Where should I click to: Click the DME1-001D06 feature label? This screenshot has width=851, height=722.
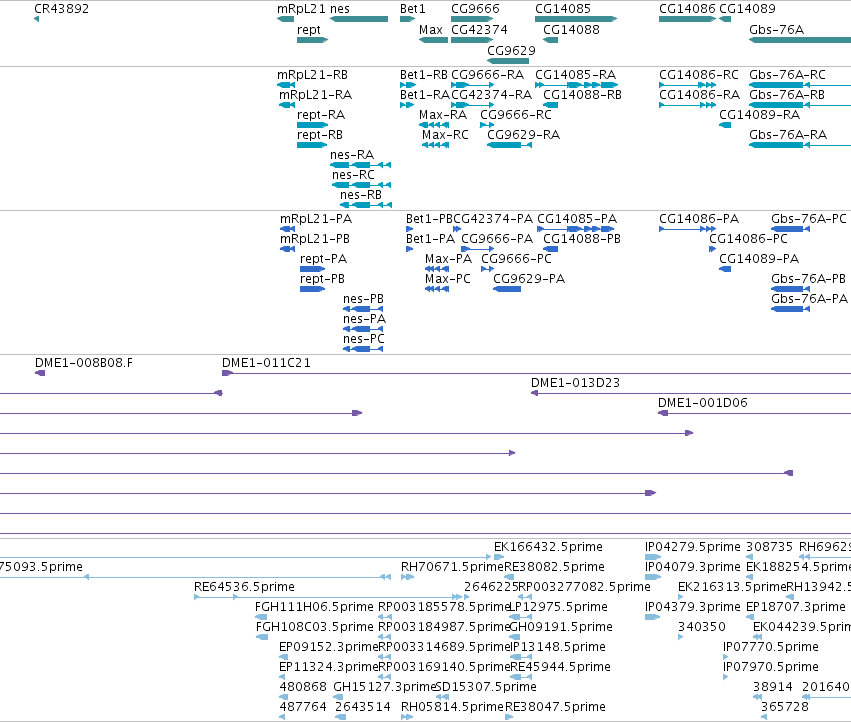(702, 403)
